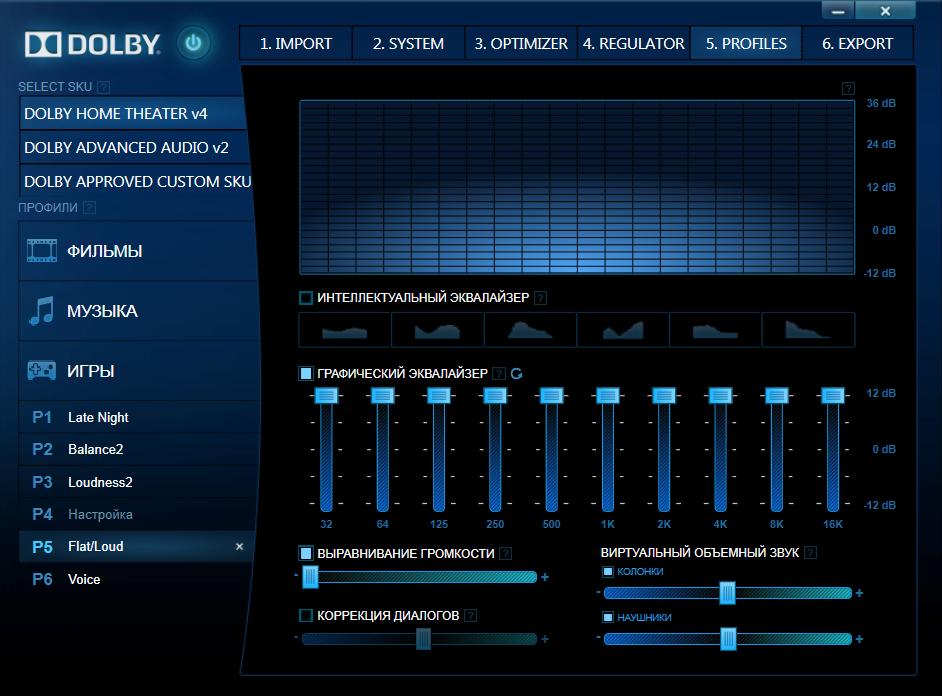Switch to the 1. IMPORT tab
Screen dimensions: 942x696
[296, 43]
